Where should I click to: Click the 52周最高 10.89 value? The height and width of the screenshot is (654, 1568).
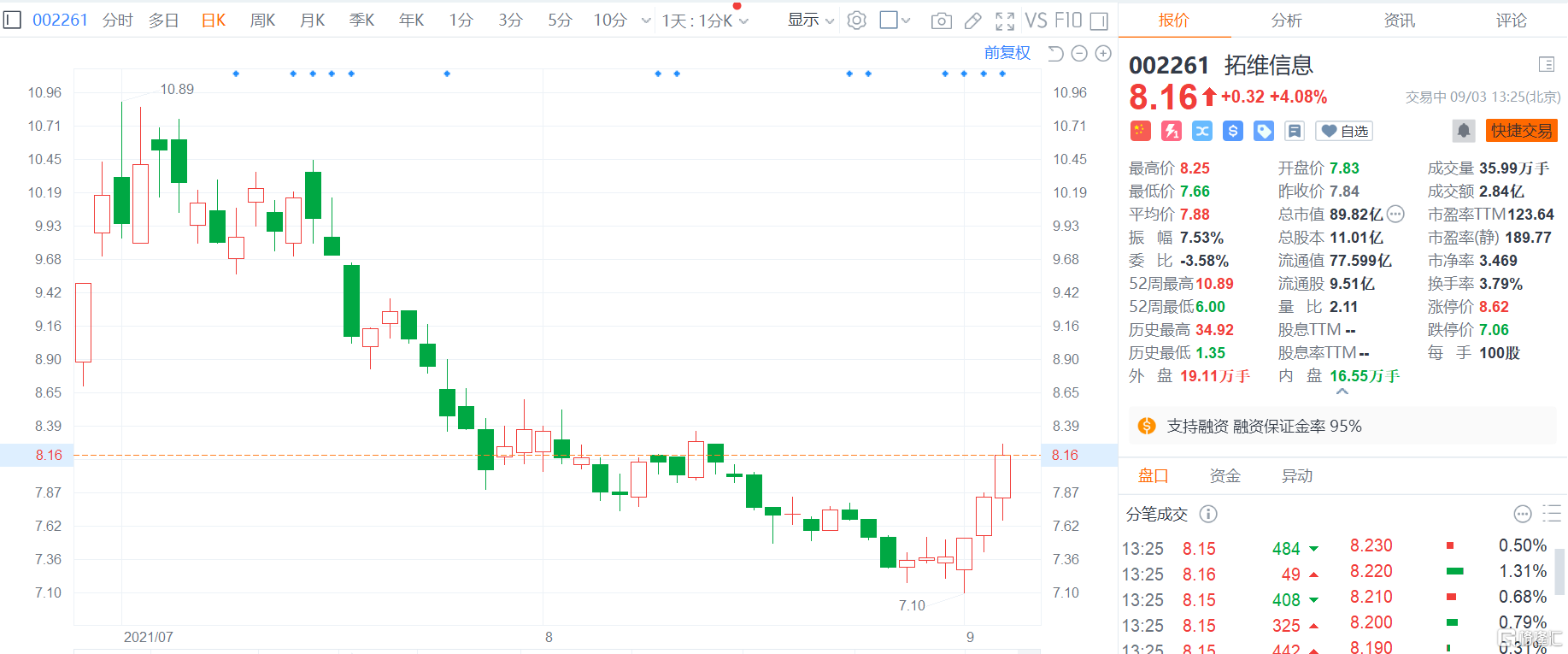[x=1214, y=284]
